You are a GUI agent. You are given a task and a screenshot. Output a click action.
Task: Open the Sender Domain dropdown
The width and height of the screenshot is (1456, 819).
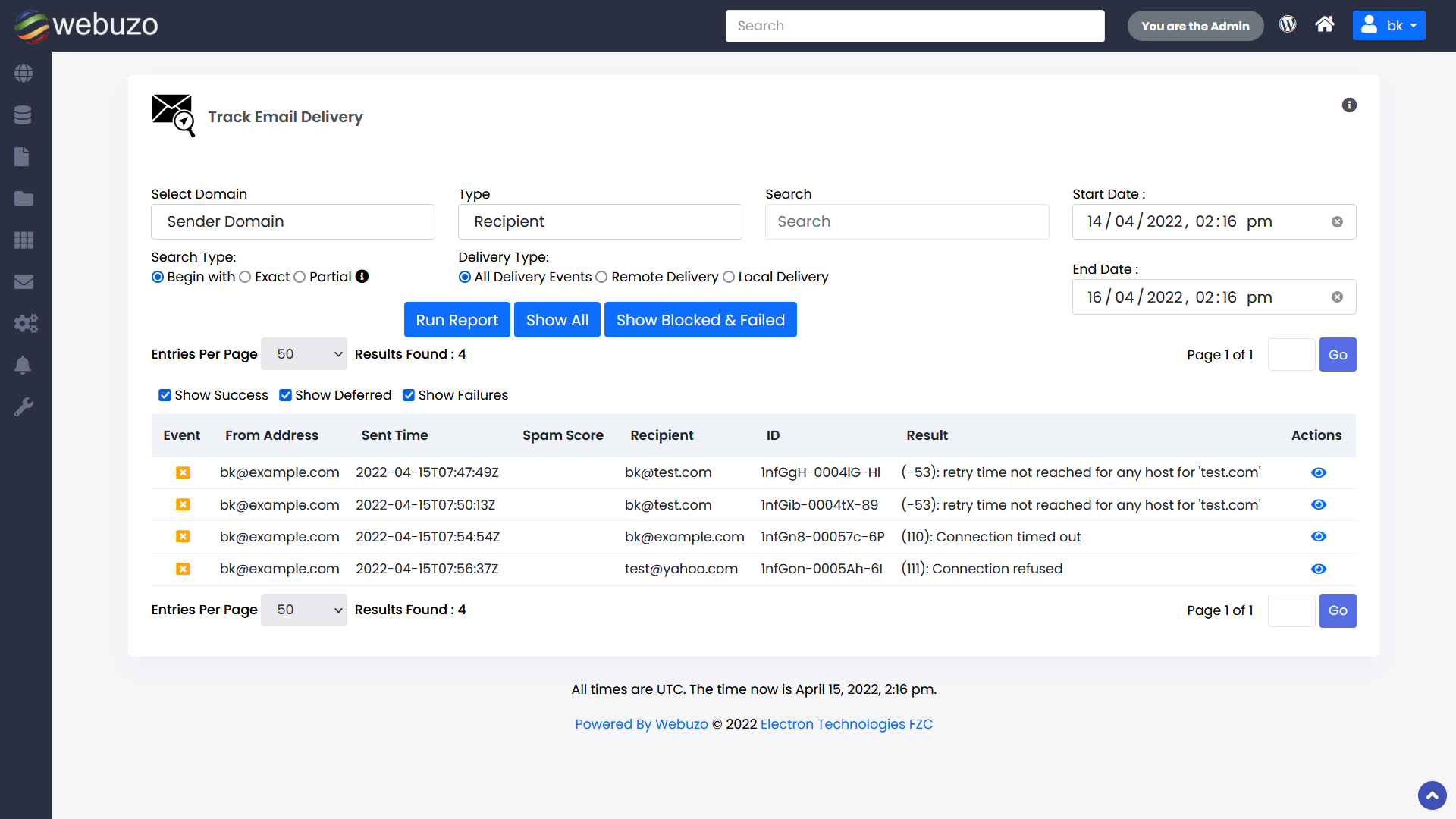[293, 221]
